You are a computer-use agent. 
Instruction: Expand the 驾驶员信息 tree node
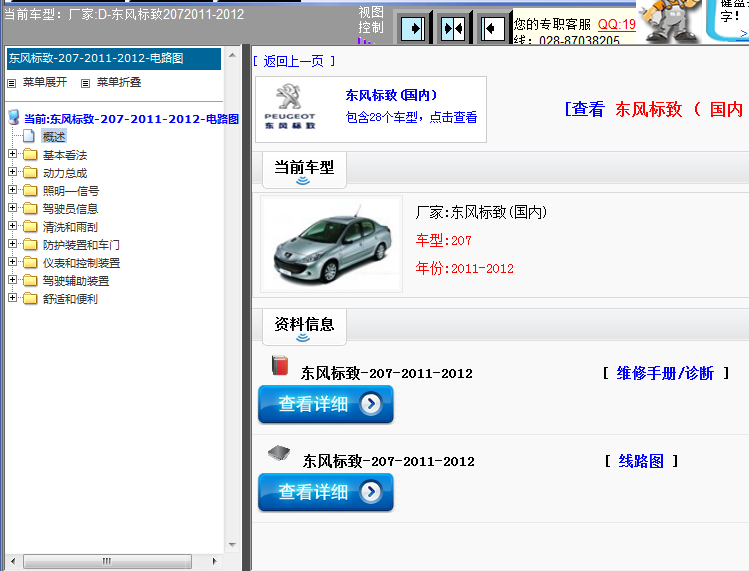click(13, 208)
